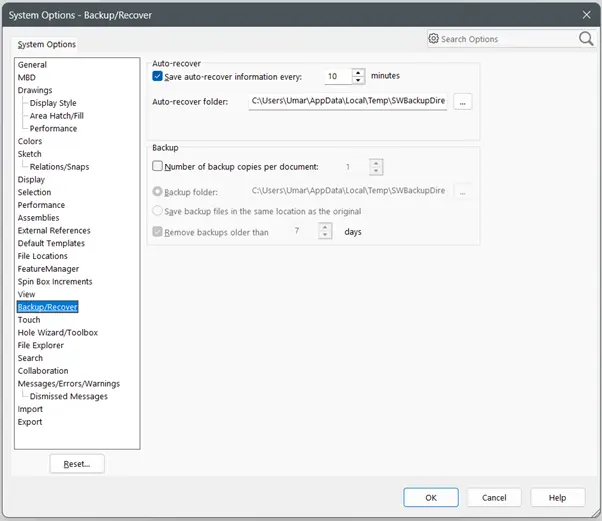The width and height of the screenshot is (602, 521).
Task: Open the Assemblies options
Action: click(x=38, y=218)
